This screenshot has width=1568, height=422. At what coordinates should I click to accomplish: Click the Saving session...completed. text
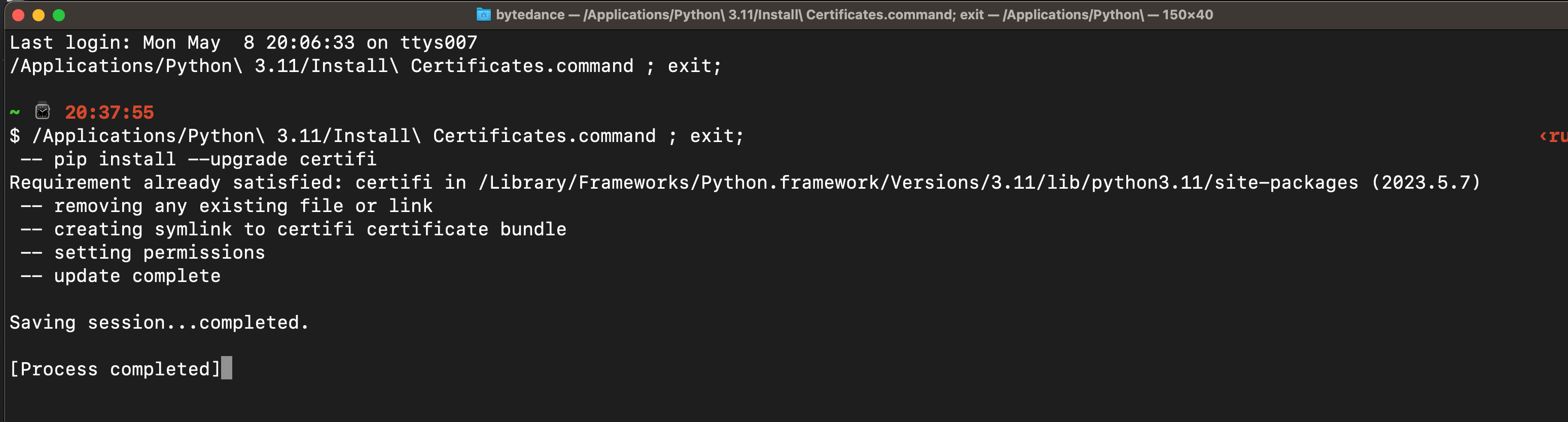point(159,323)
